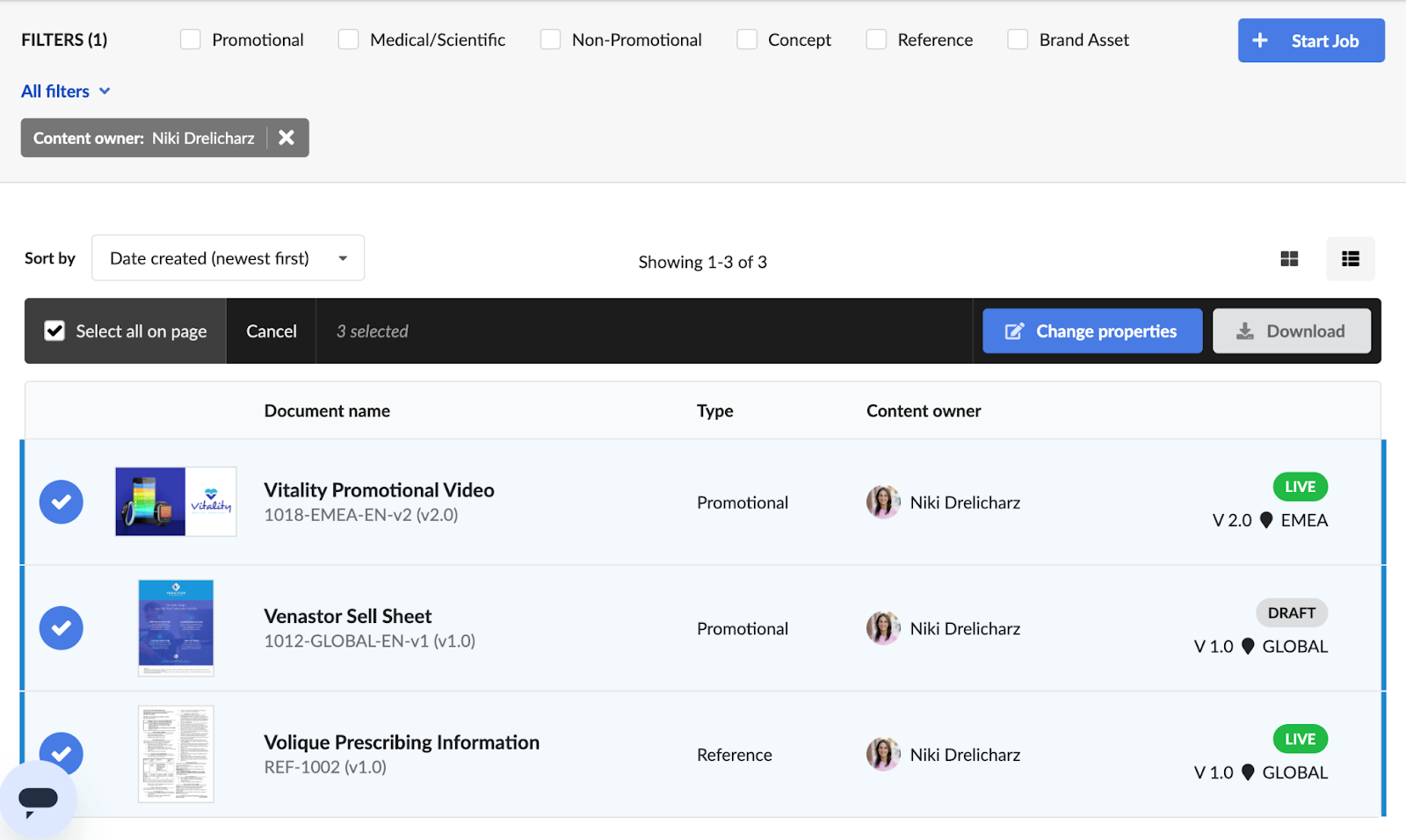This screenshot has width=1406, height=840.
Task: Open Volique Prescribing Information document title
Action: tap(402, 742)
